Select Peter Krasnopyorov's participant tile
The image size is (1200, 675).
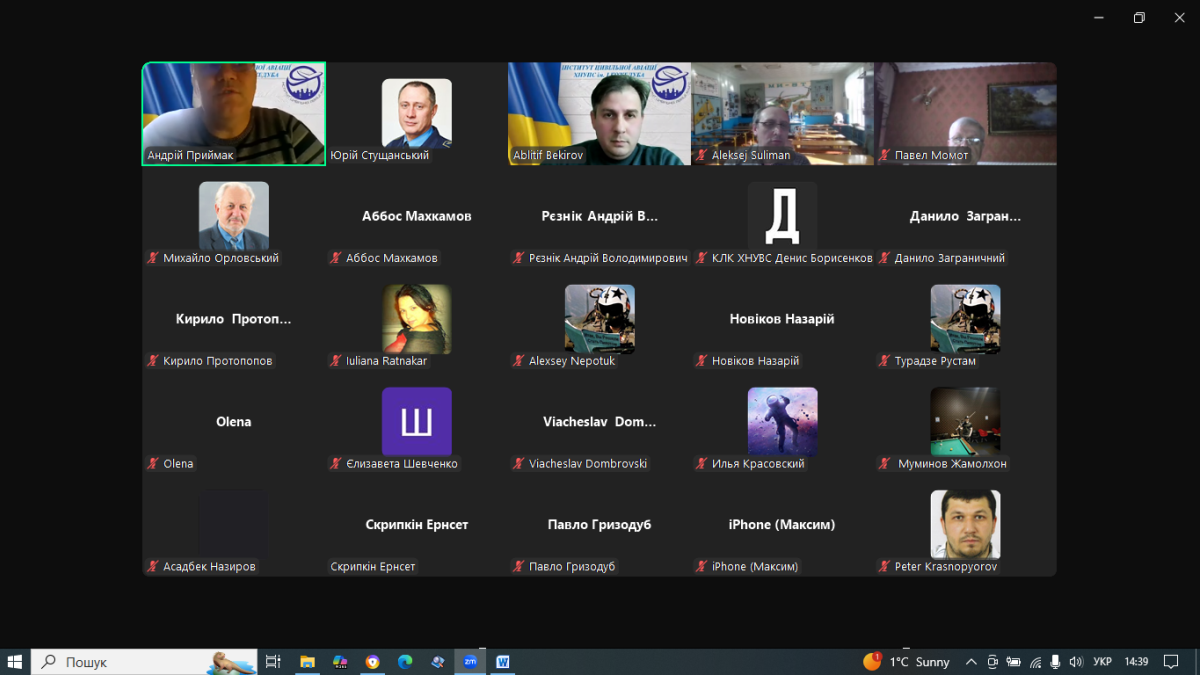tap(965, 525)
